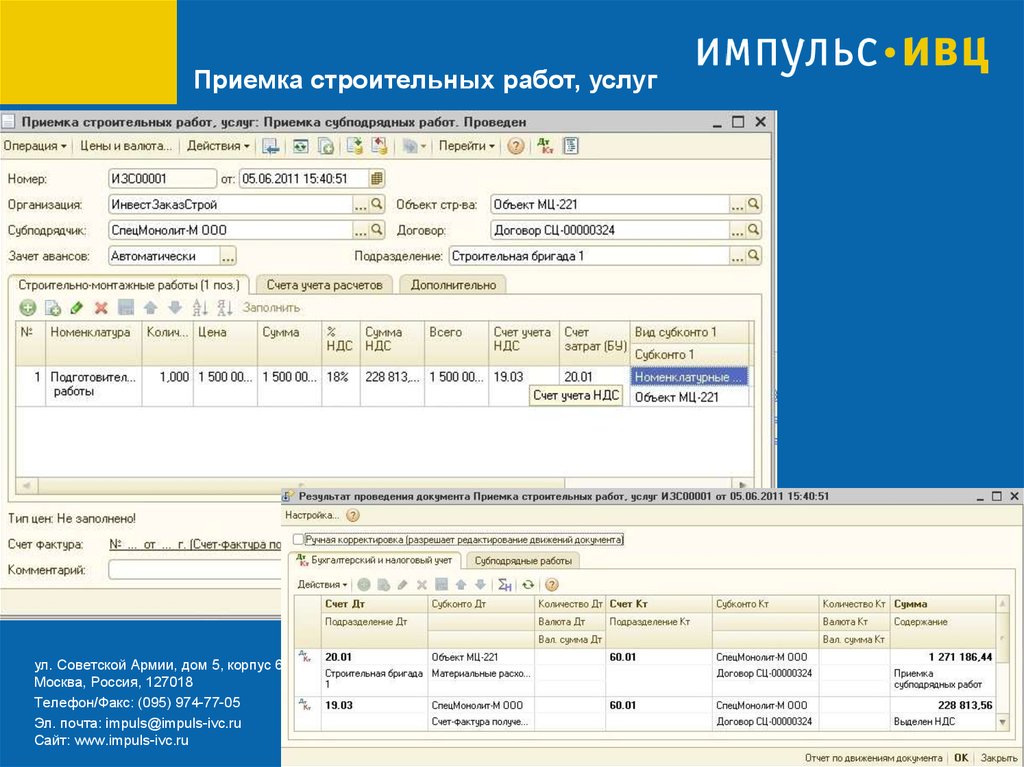Viewport: 1024px width, 767px height.
Task: Click Отчет по движениям документа button
Action: tap(873, 758)
